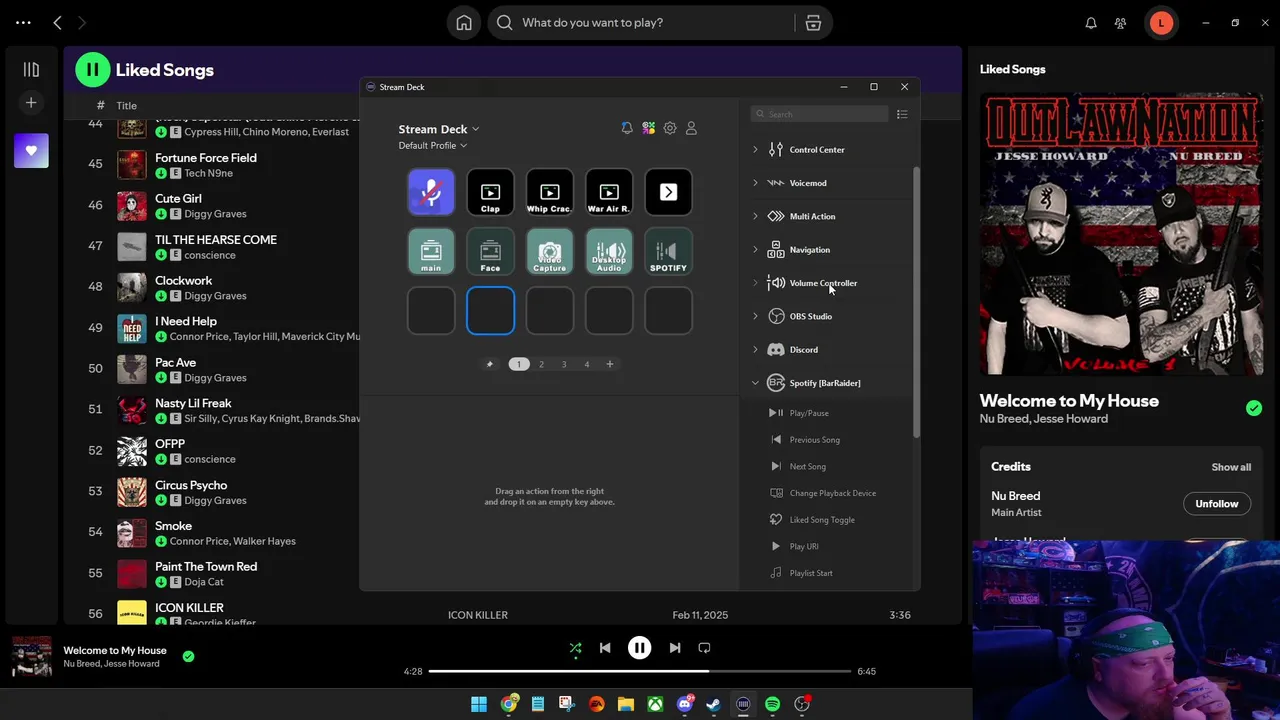The width and height of the screenshot is (1280, 720).
Task: Click Spotify Home icon
Action: click(464, 22)
